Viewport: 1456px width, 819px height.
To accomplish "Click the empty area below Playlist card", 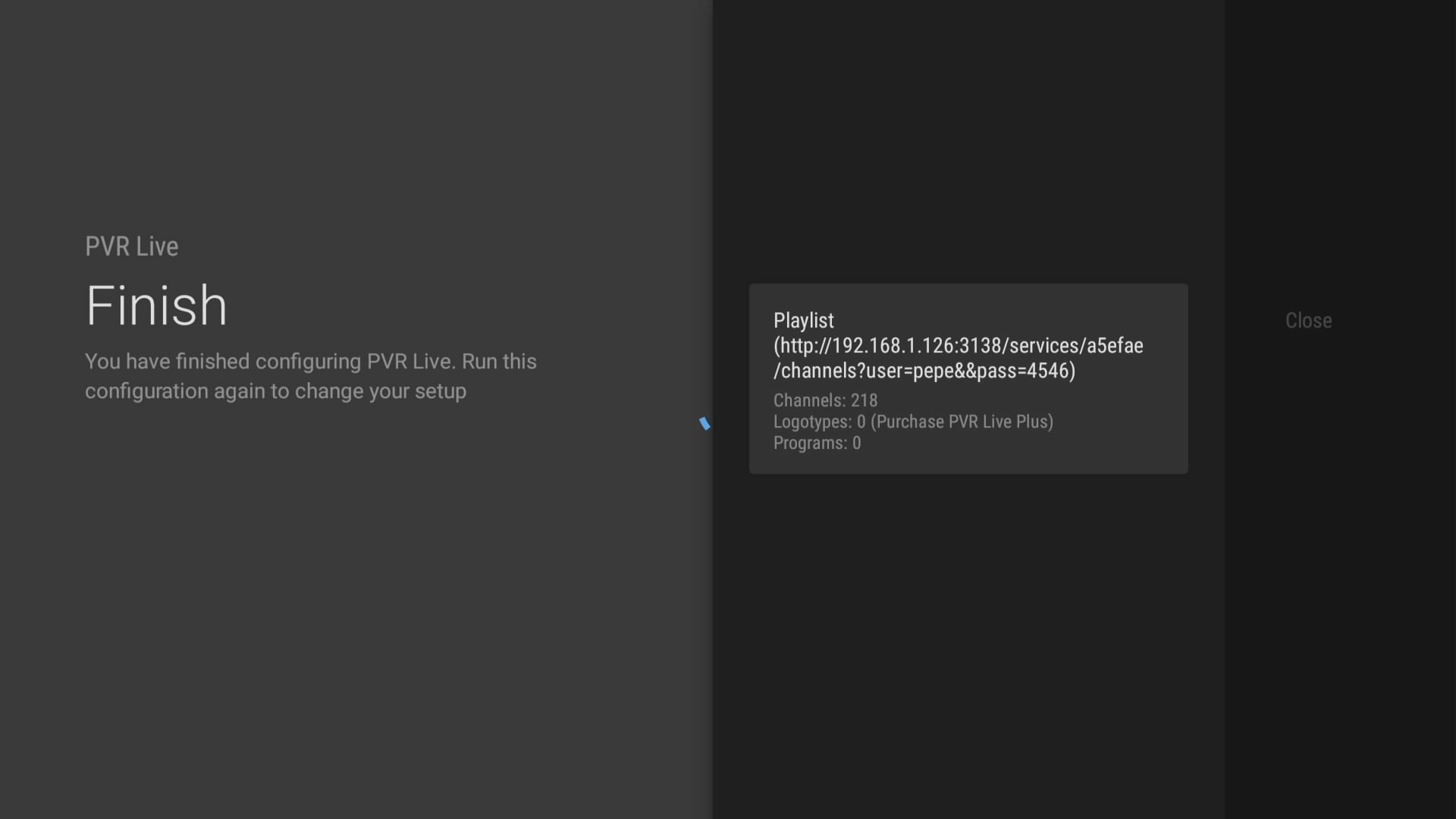I will [968, 622].
